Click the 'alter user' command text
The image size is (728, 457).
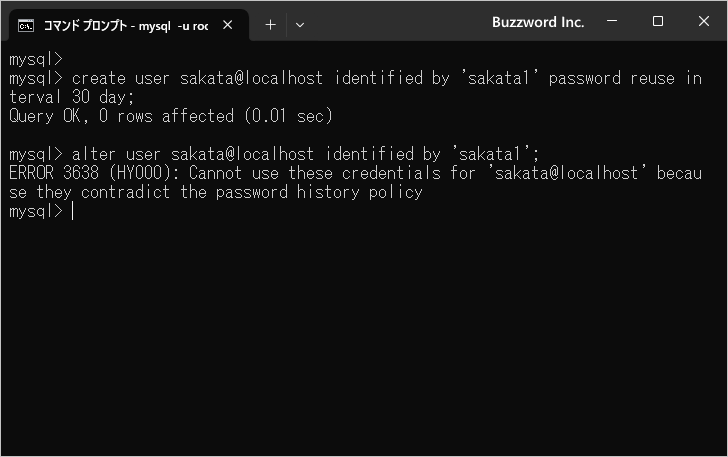point(116,155)
